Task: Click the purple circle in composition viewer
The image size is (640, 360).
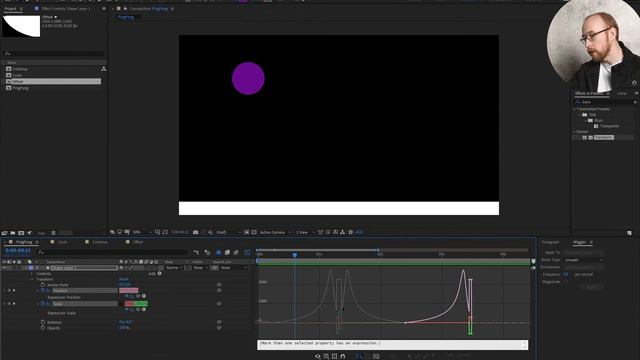Action: (x=248, y=78)
